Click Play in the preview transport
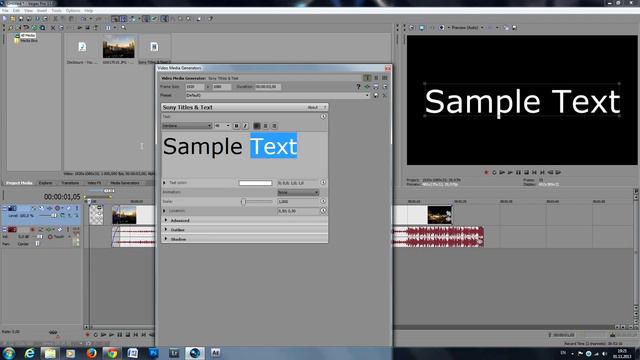 tap(510, 173)
